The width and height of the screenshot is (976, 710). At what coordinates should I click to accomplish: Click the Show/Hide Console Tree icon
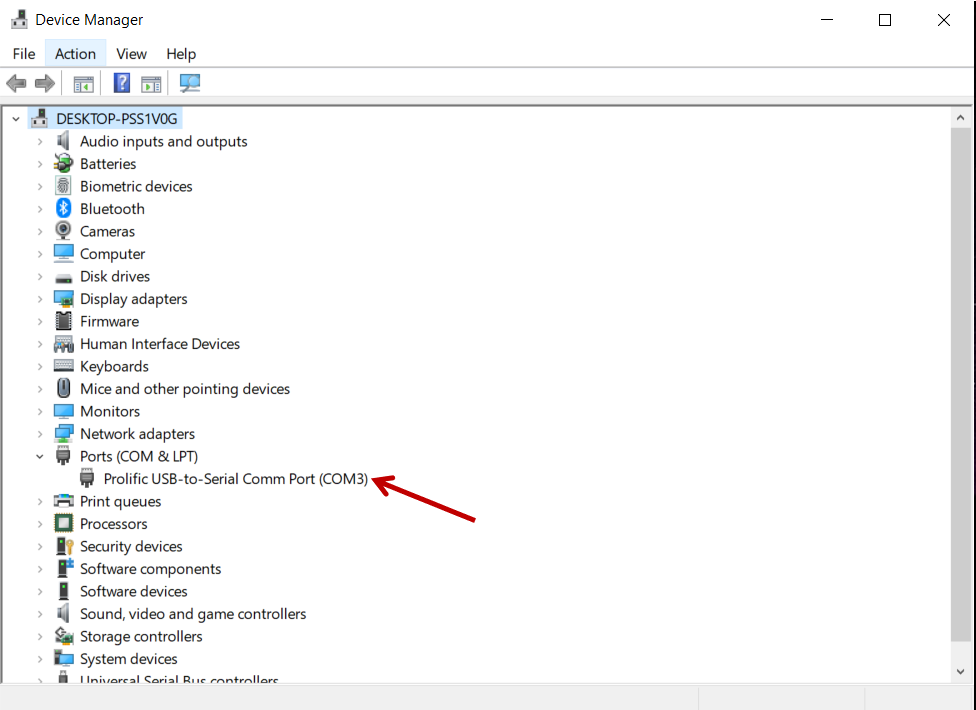tap(84, 83)
